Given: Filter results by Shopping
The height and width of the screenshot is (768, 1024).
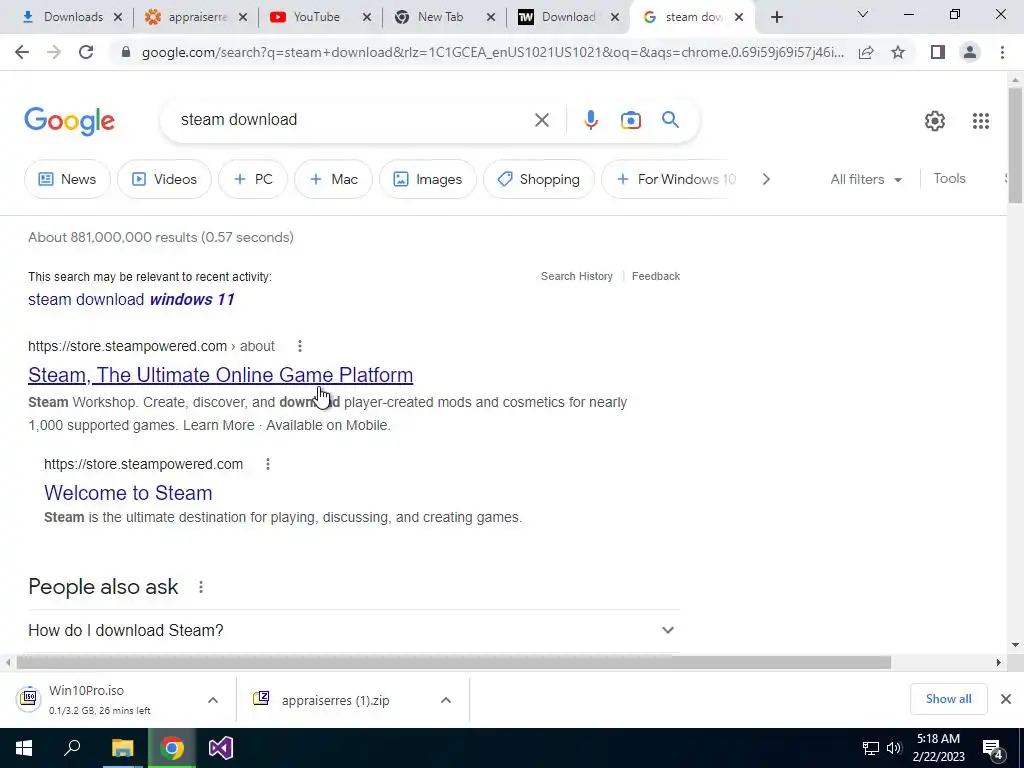Looking at the screenshot, I should 539,180.
